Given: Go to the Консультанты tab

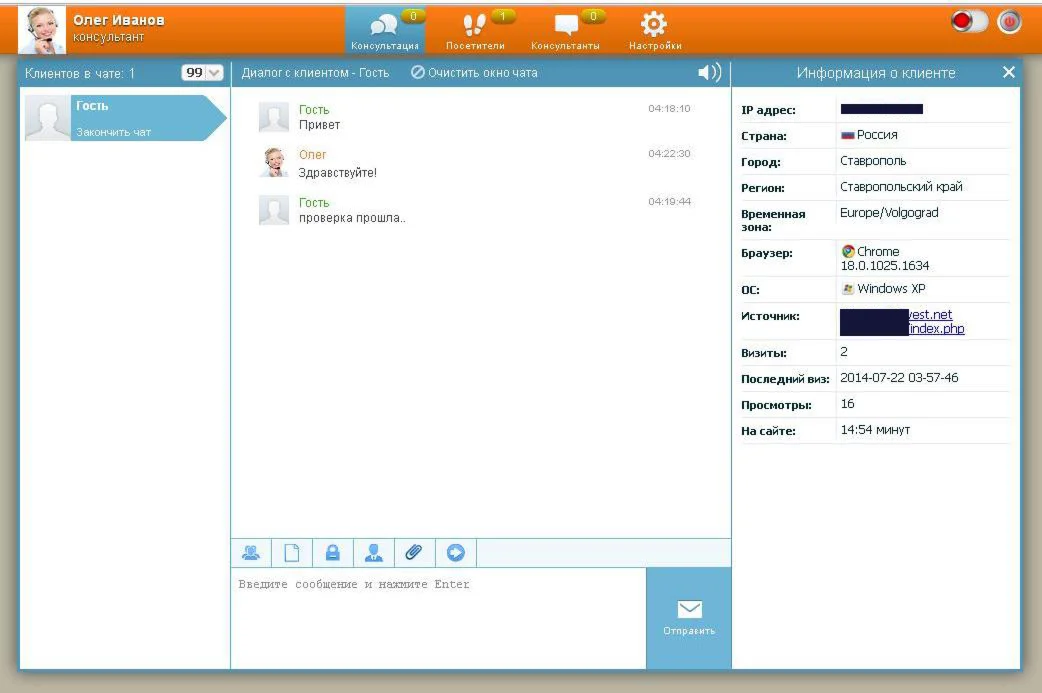Looking at the screenshot, I should point(566,30).
